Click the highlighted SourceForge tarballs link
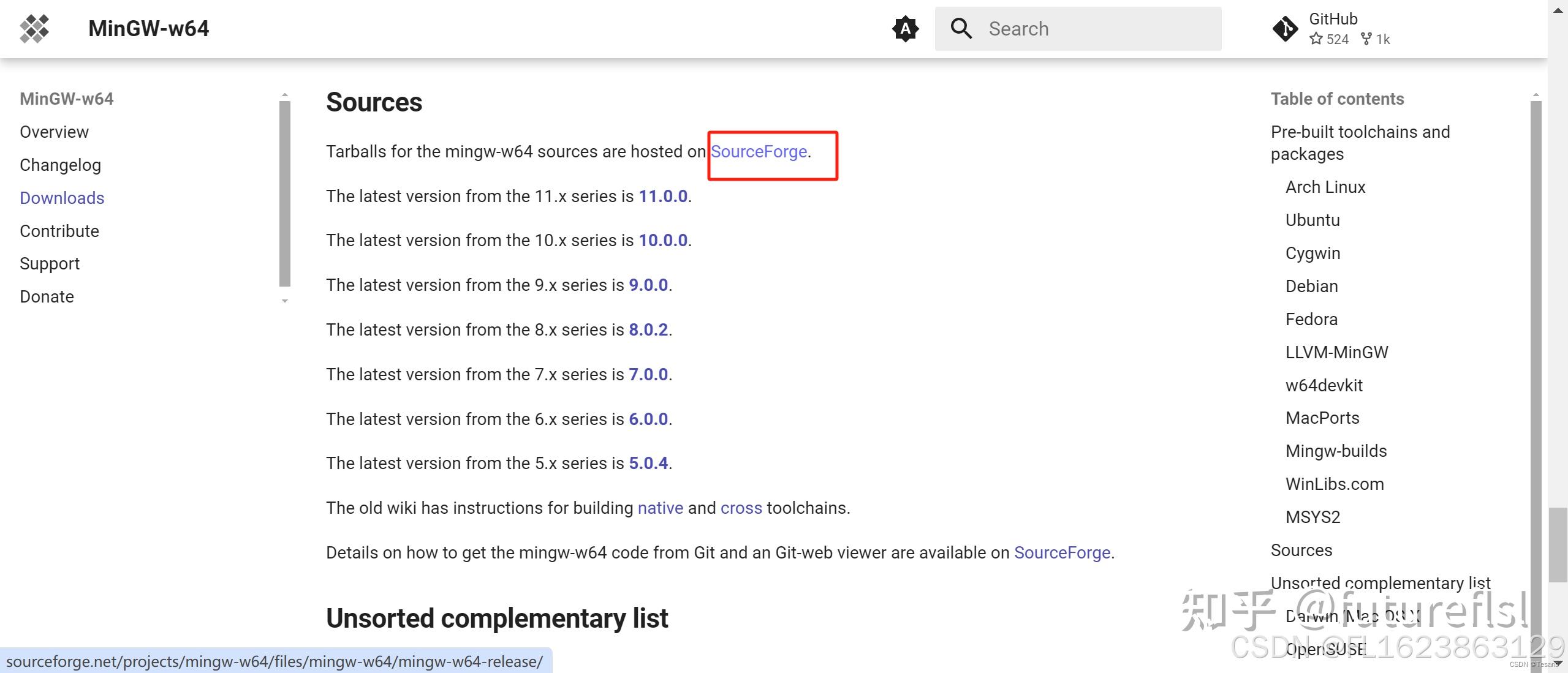 click(759, 151)
